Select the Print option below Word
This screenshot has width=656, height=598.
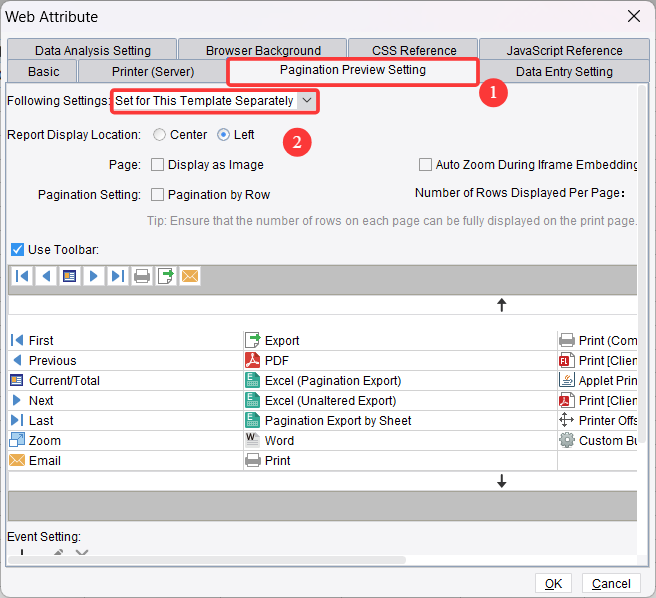[400, 460]
